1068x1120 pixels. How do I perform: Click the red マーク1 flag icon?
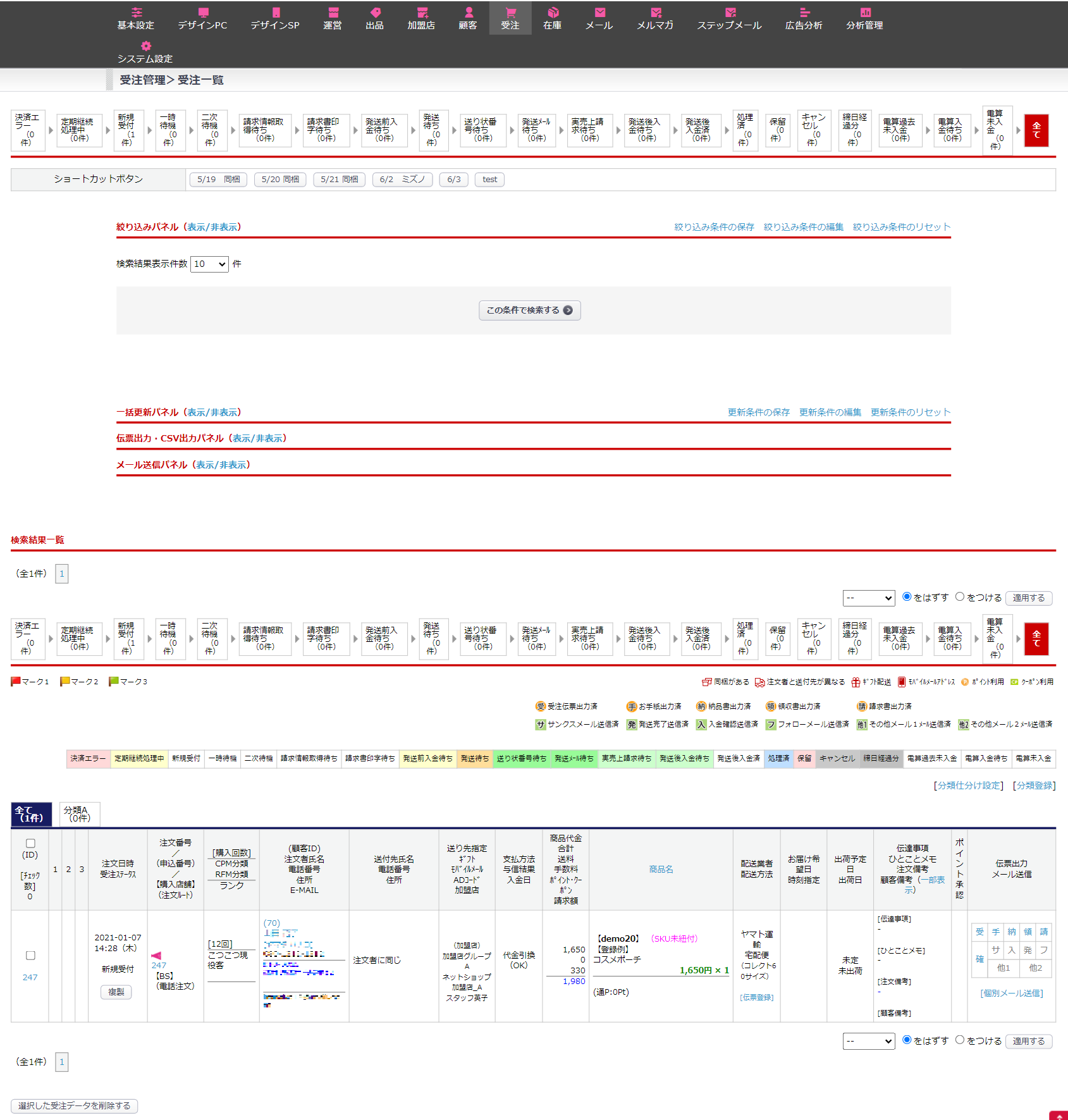tap(16, 682)
